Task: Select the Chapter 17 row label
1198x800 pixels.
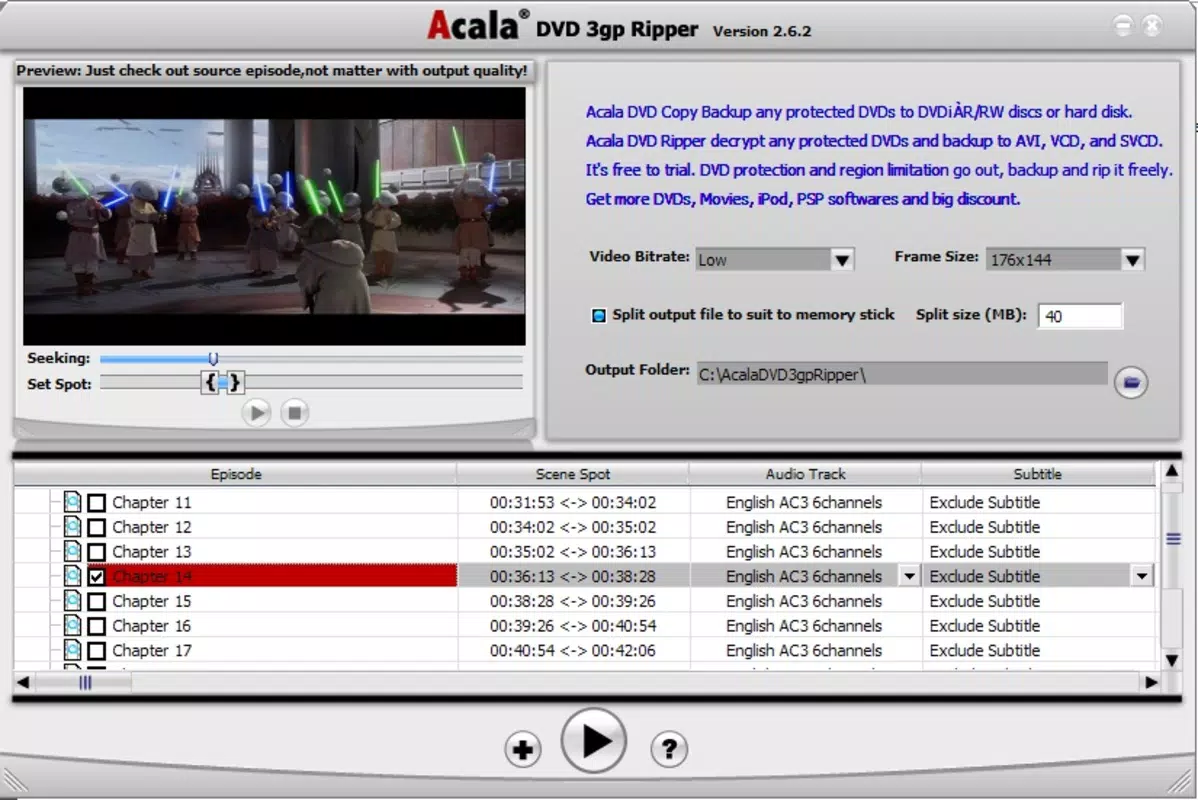Action: (151, 650)
